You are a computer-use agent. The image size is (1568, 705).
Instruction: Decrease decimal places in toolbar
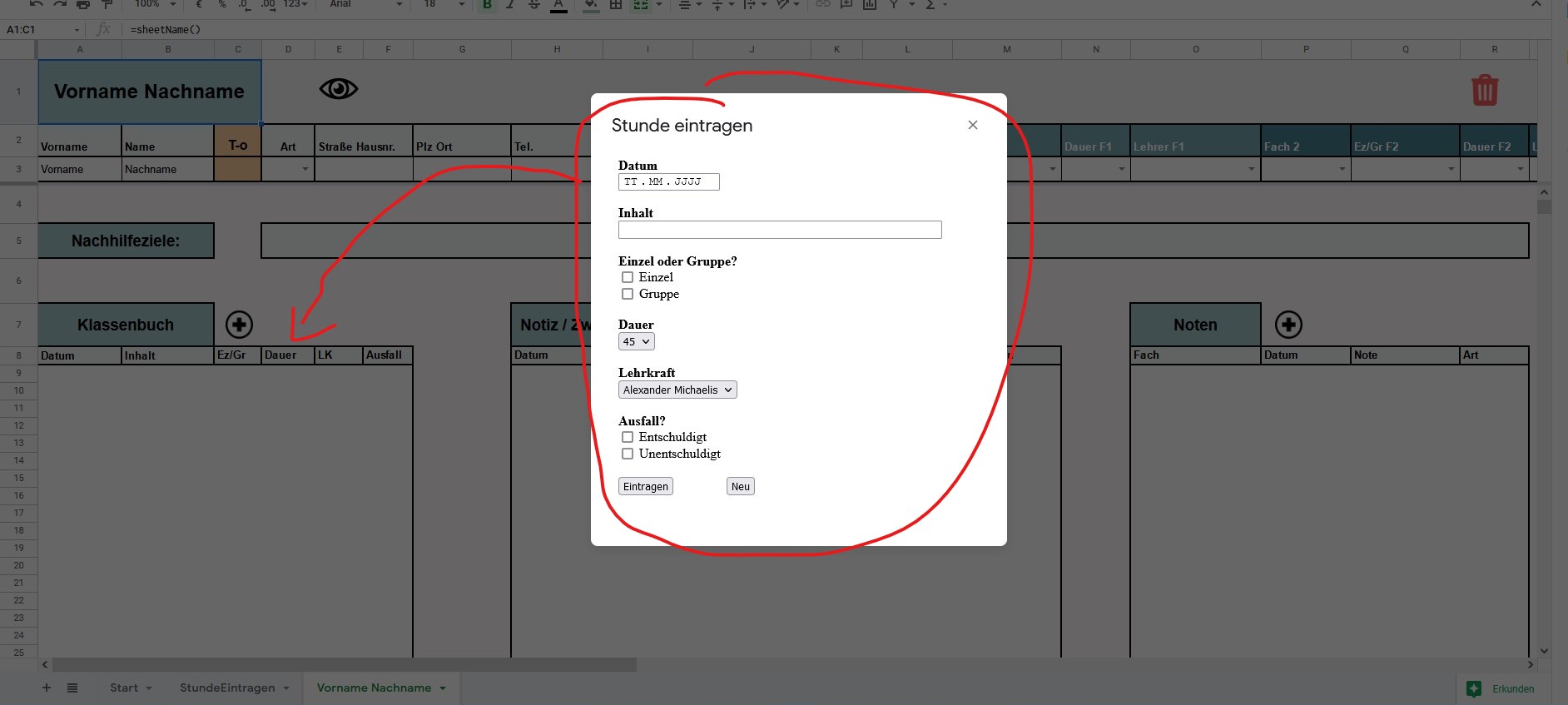coord(244,4)
